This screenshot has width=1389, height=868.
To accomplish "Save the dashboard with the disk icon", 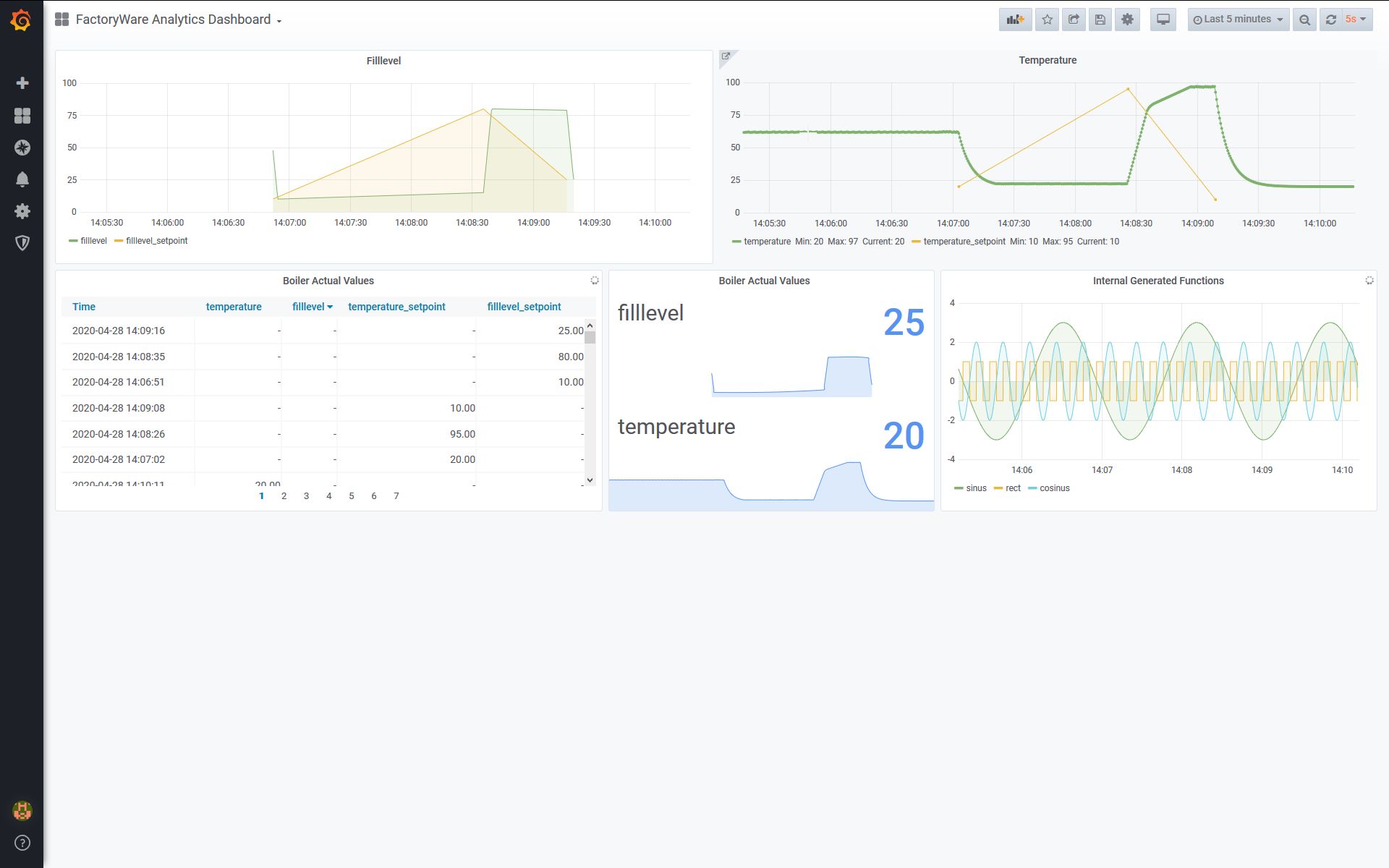I will [1100, 20].
